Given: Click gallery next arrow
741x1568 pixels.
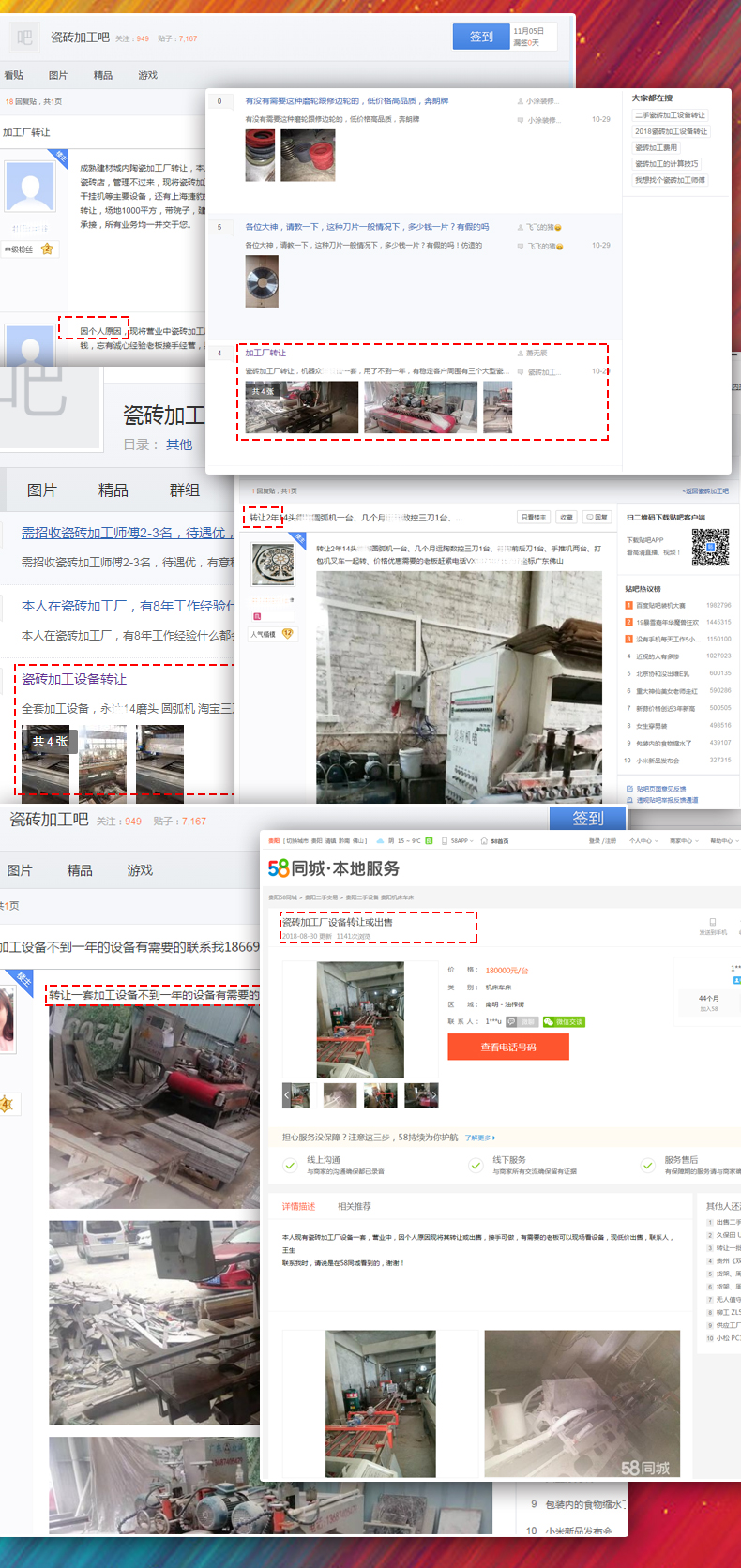Looking at the screenshot, I should [434, 1094].
